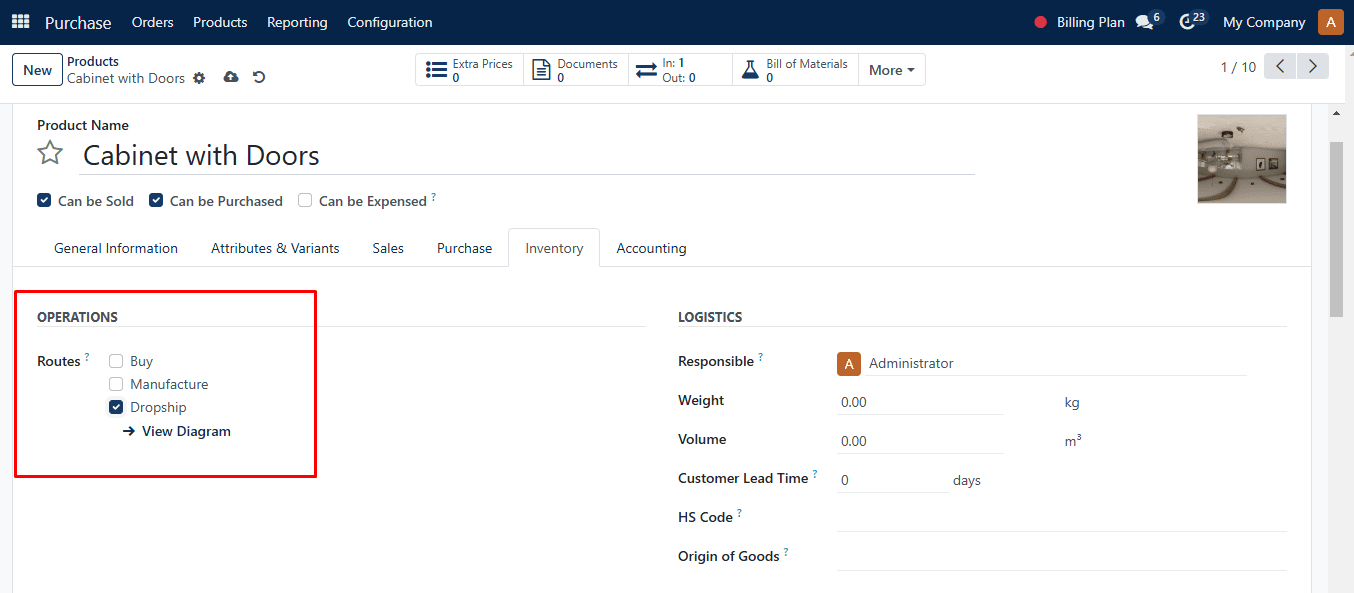Open the apps grid menu icon
1354x593 pixels.
point(20,22)
